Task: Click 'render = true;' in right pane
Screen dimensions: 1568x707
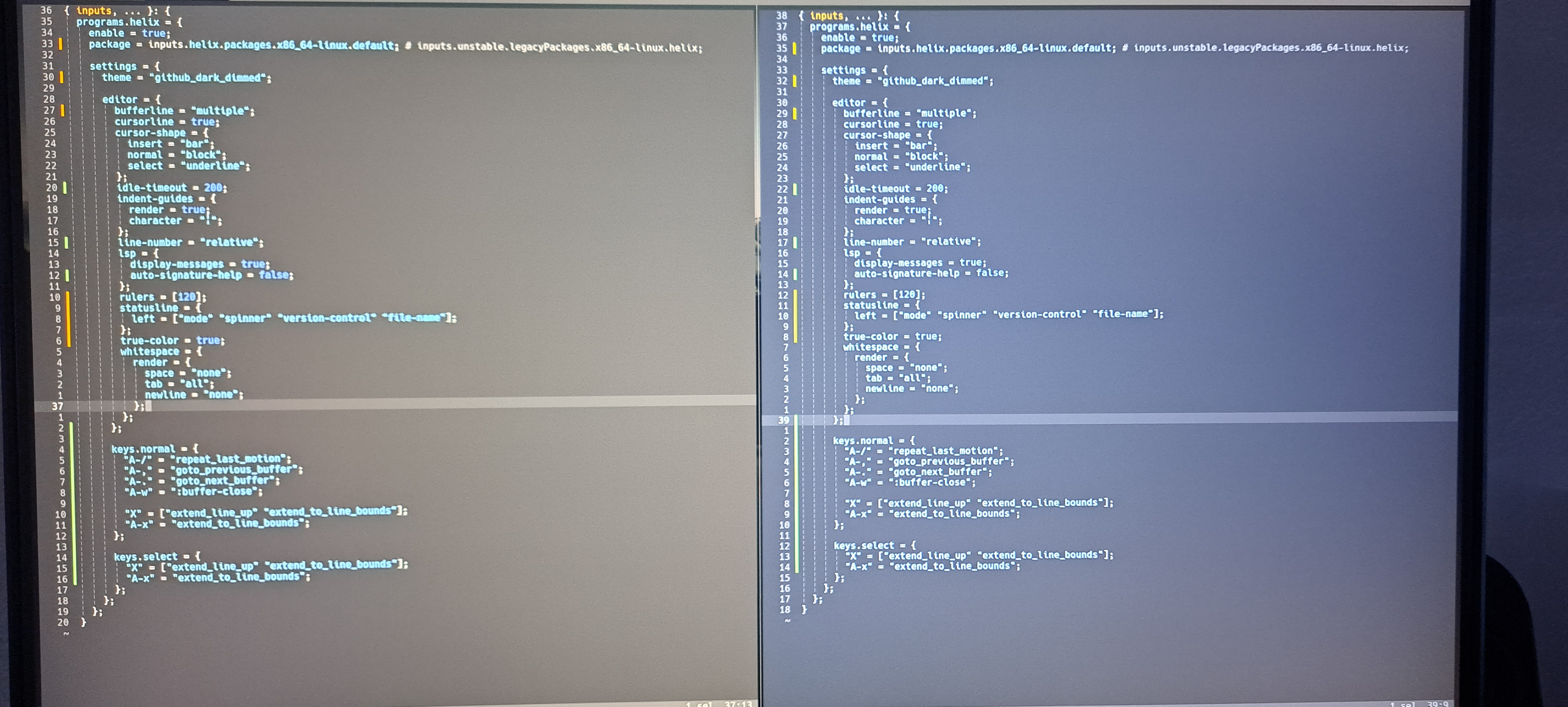Action: pos(893,210)
